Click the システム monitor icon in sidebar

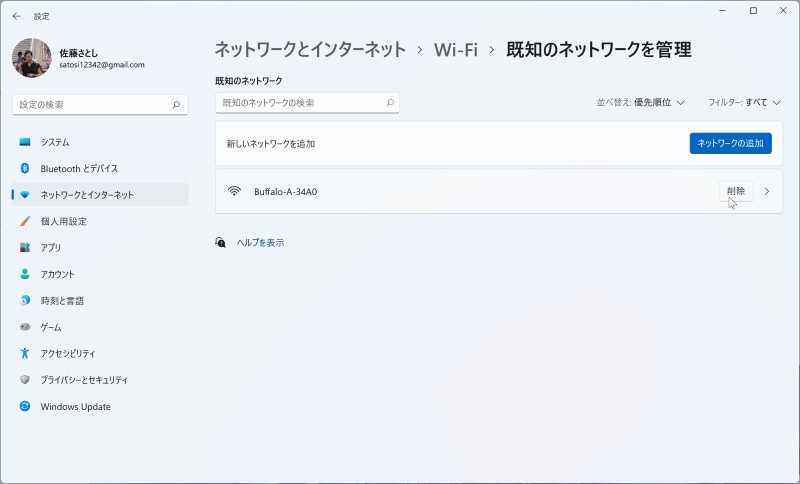click(25, 142)
